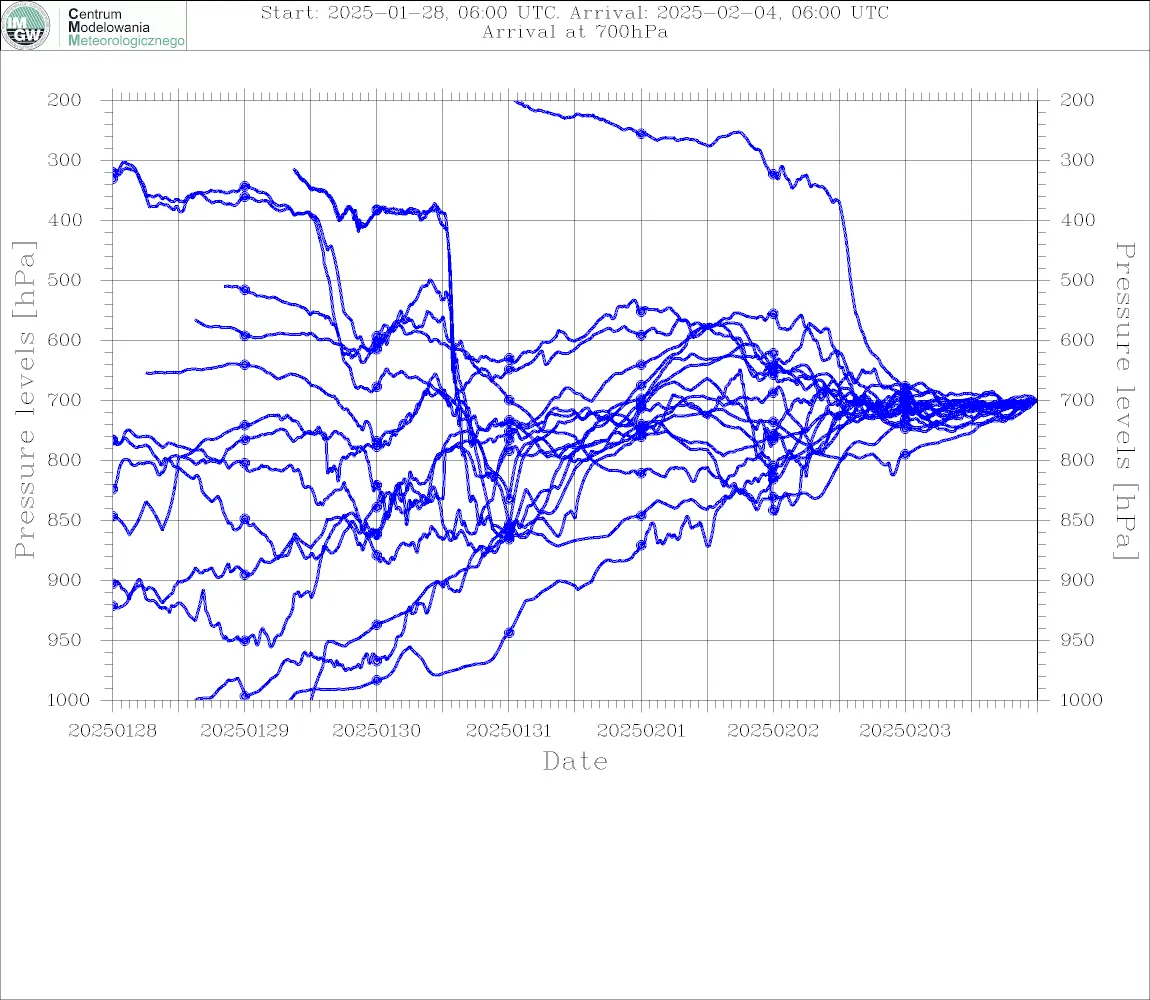Click the right 'Pressure levels [hPa]' axis title

[1125, 401]
